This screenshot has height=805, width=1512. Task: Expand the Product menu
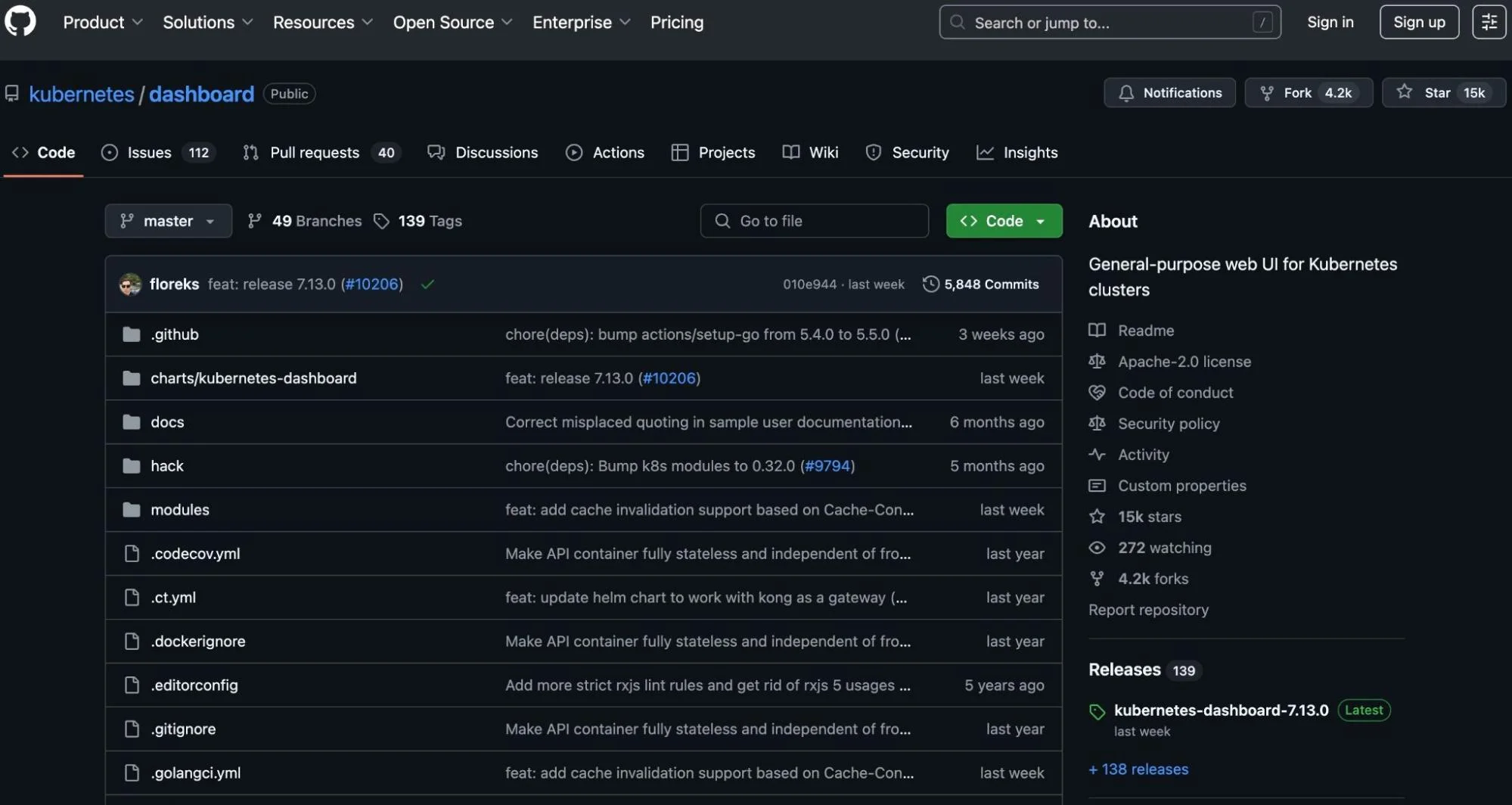pos(103,23)
